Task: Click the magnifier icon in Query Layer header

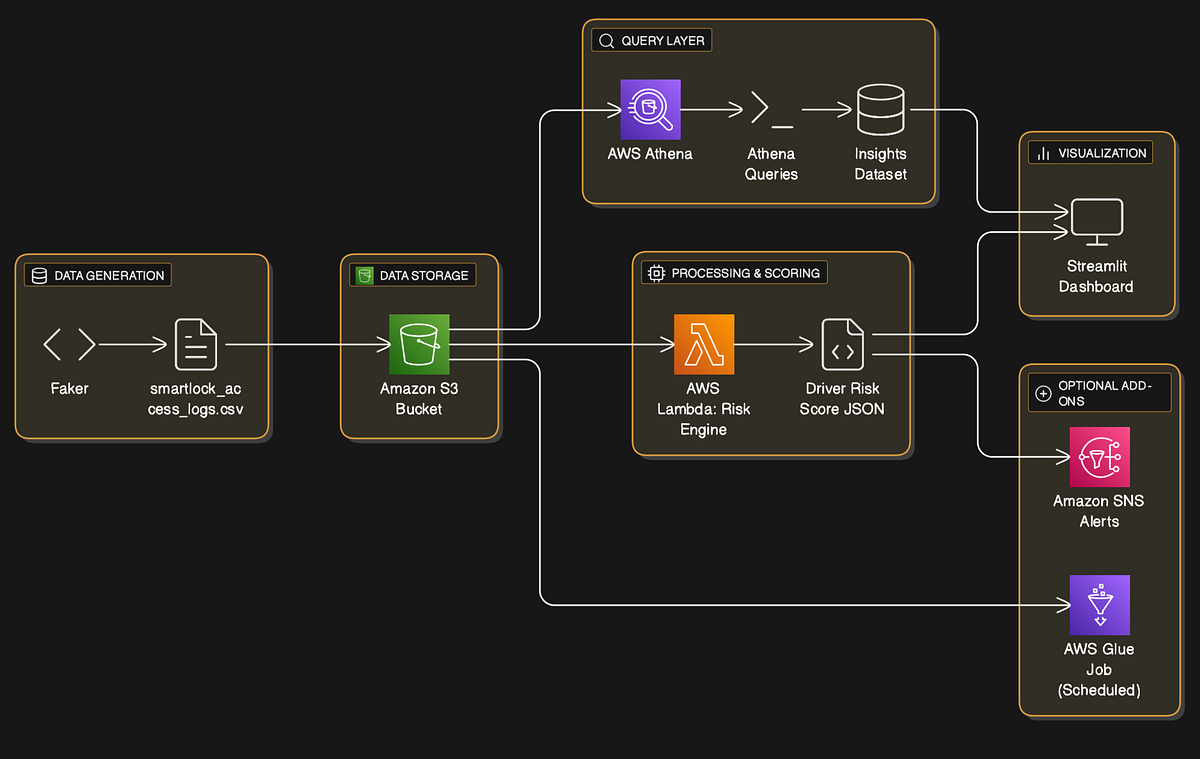Action: [x=606, y=41]
